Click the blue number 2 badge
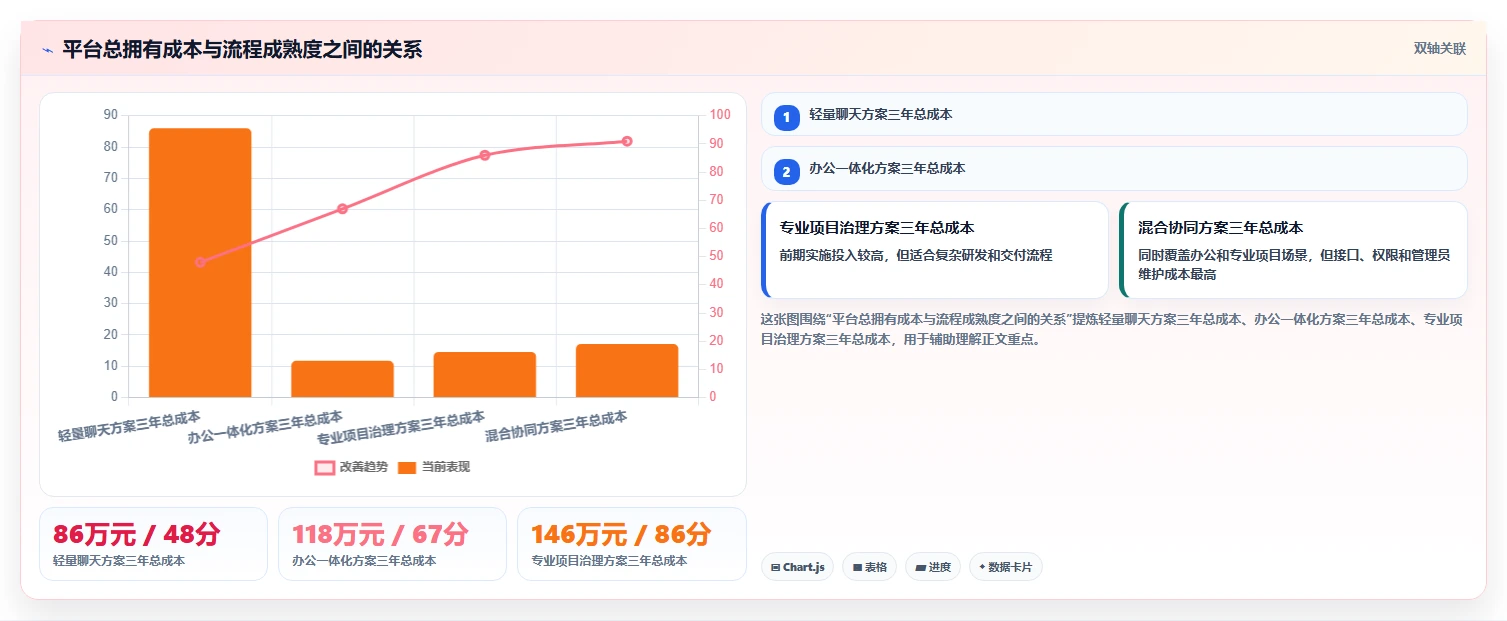The image size is (1507, 621). (786, 171)
